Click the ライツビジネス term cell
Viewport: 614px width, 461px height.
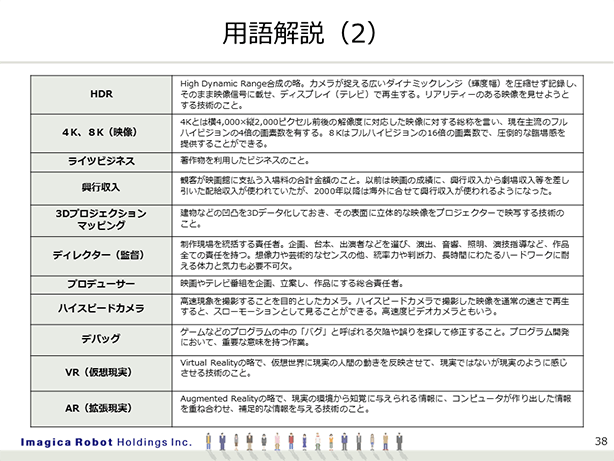point(101,161)
